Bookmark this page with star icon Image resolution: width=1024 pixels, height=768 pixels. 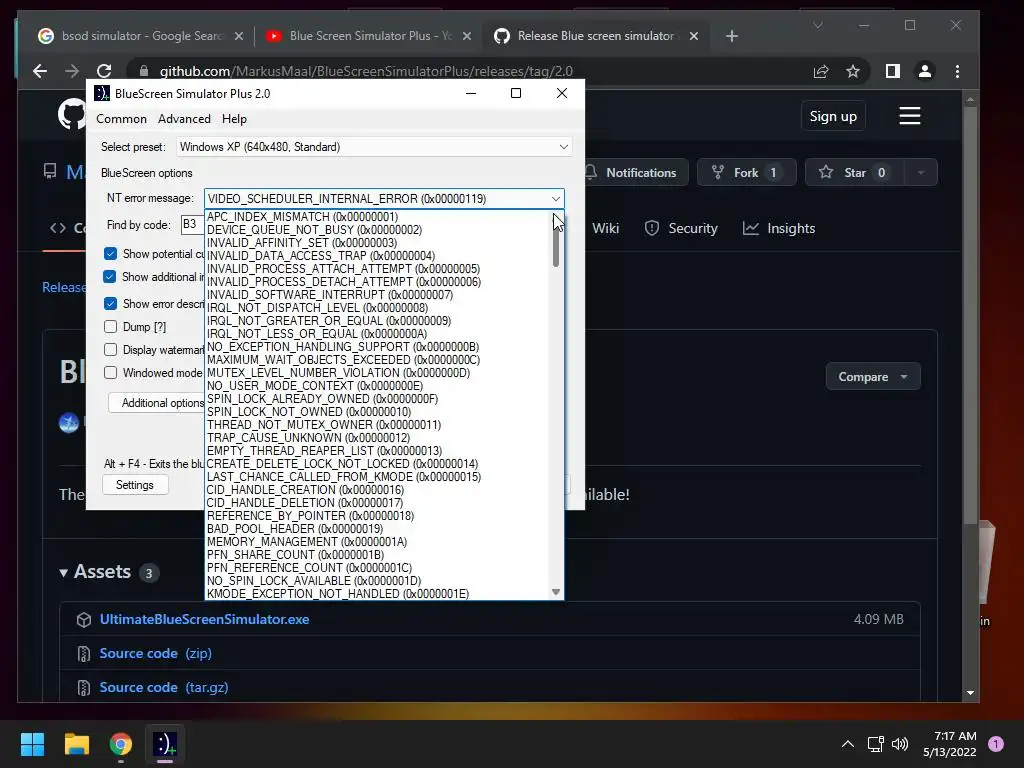[853, 71]
